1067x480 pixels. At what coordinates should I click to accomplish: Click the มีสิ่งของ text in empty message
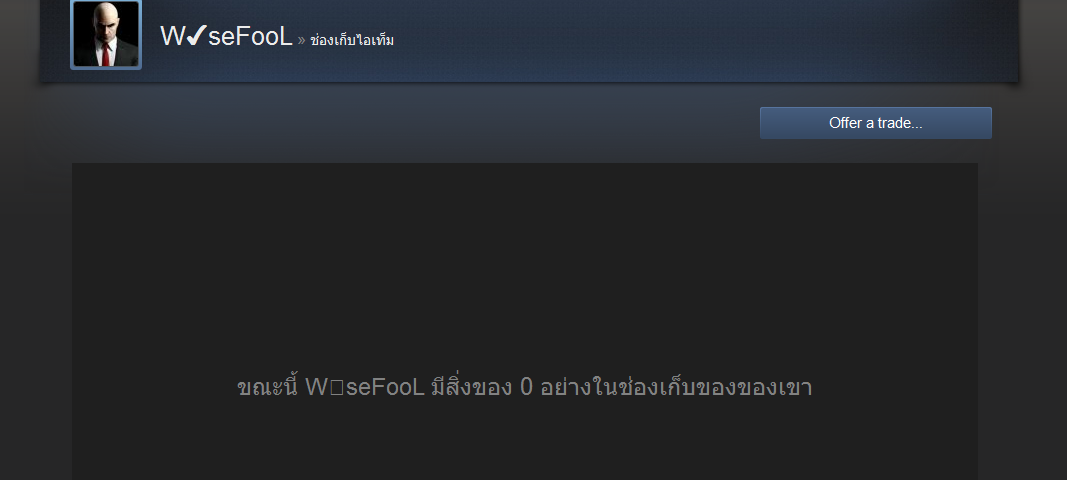click(472, 387)
